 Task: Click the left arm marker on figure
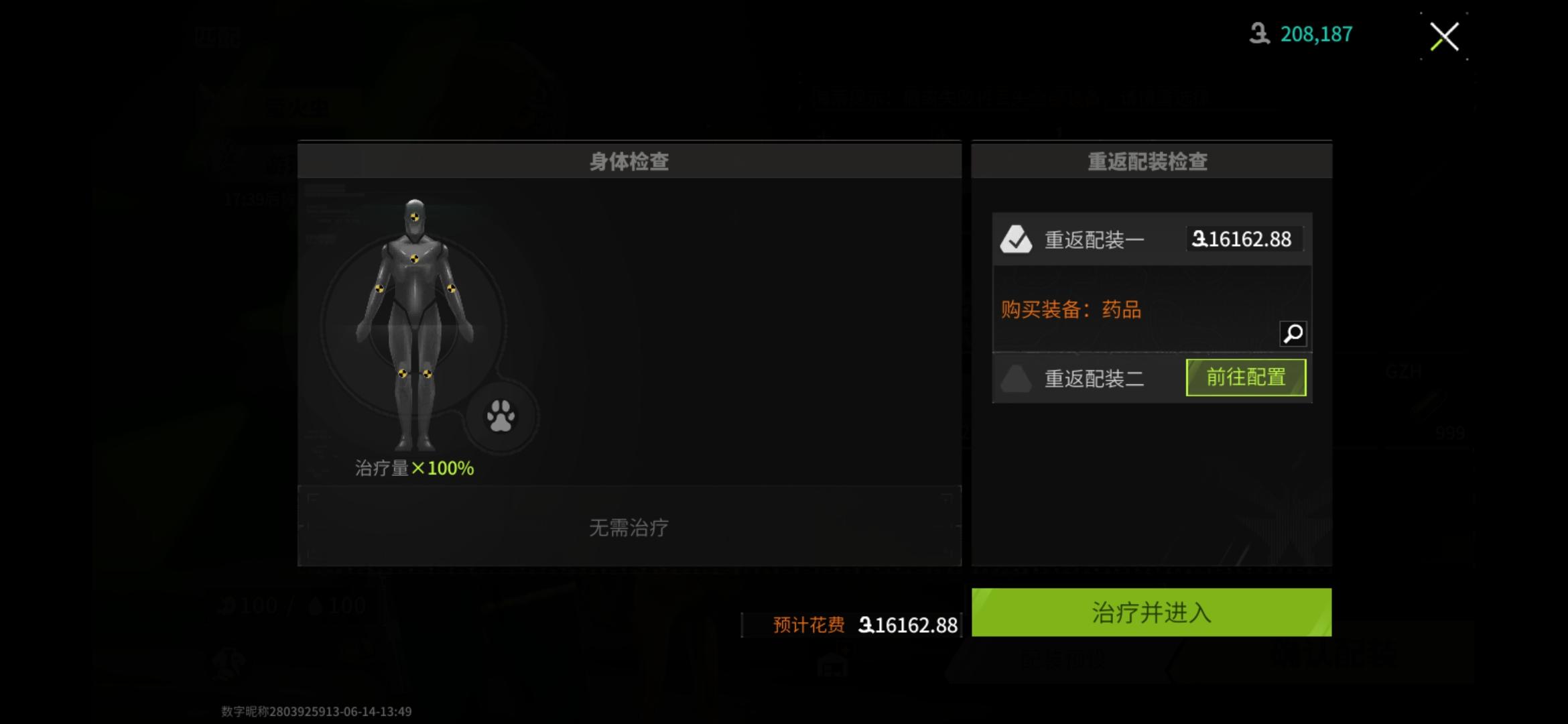(x=379, y=288)
